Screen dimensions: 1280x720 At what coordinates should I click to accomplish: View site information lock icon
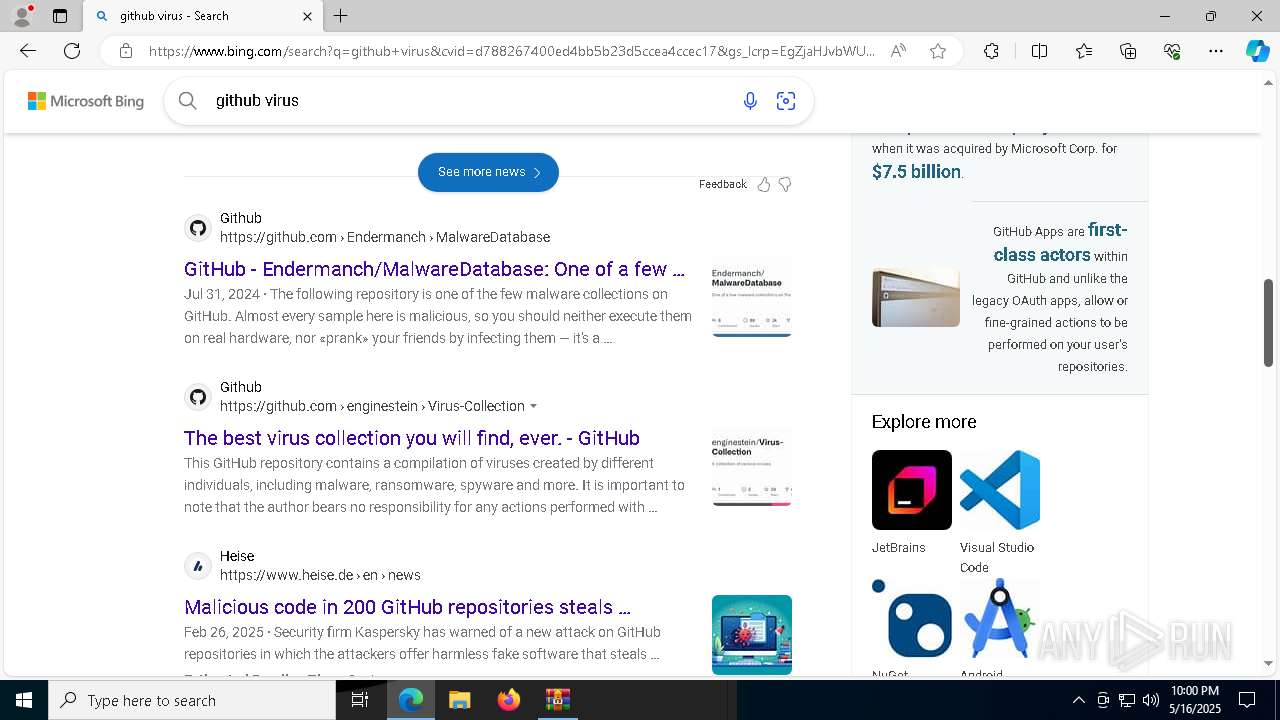pyautogui.click(x=125, y=51)
